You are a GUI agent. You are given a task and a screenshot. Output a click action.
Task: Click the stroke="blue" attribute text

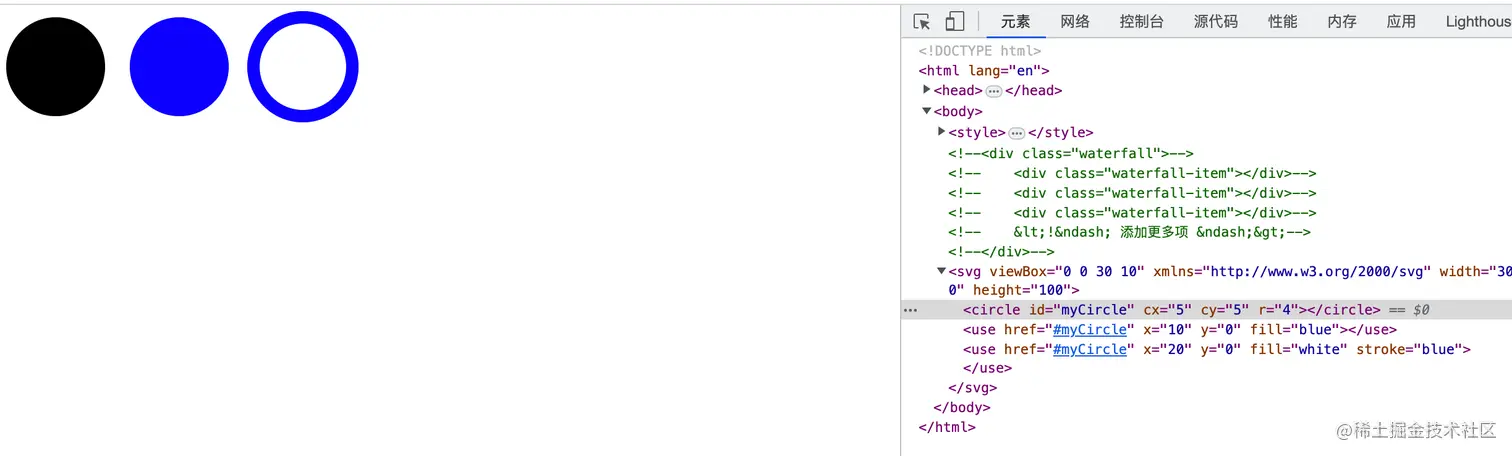1409,349
